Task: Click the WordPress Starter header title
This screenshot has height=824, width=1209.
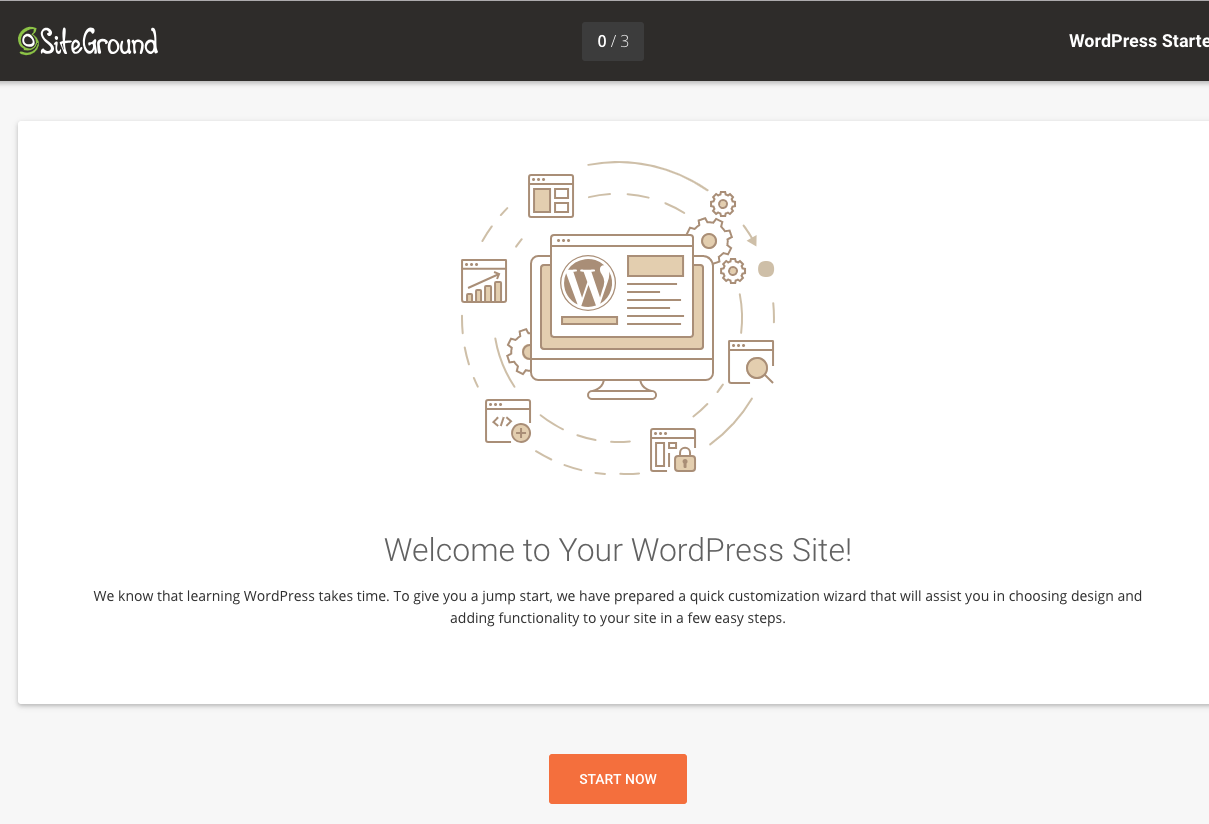Action: (x=1138, y=41)
